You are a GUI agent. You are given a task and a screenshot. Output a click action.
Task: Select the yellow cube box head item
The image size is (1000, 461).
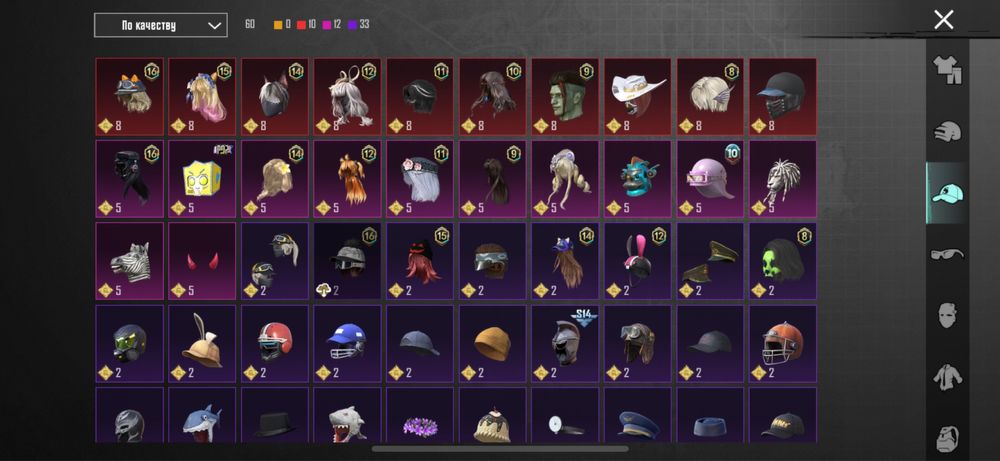click(x=202, y=179)
